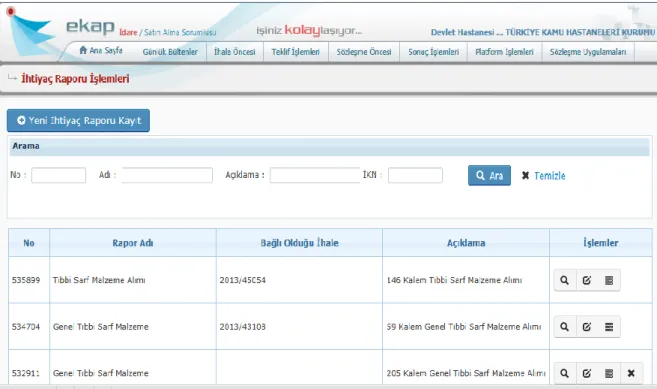
Task: Click the magnifier icon for report 532911
Action: click(x=565, y=373)
